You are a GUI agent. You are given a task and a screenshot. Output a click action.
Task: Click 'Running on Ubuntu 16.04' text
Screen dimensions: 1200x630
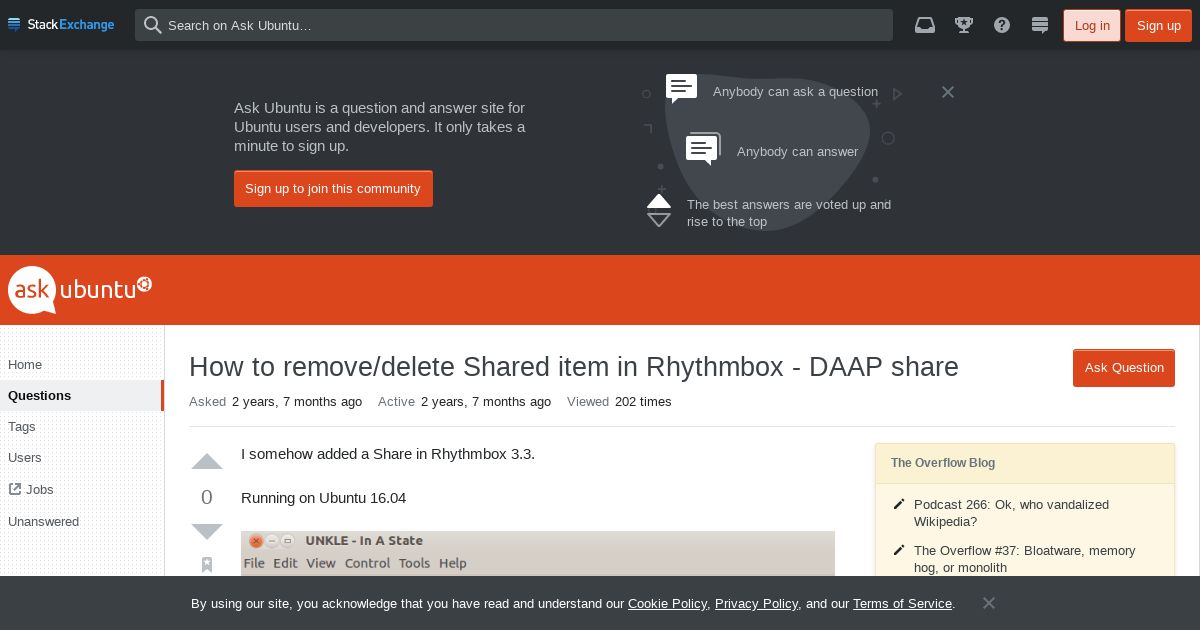point(323,498)
